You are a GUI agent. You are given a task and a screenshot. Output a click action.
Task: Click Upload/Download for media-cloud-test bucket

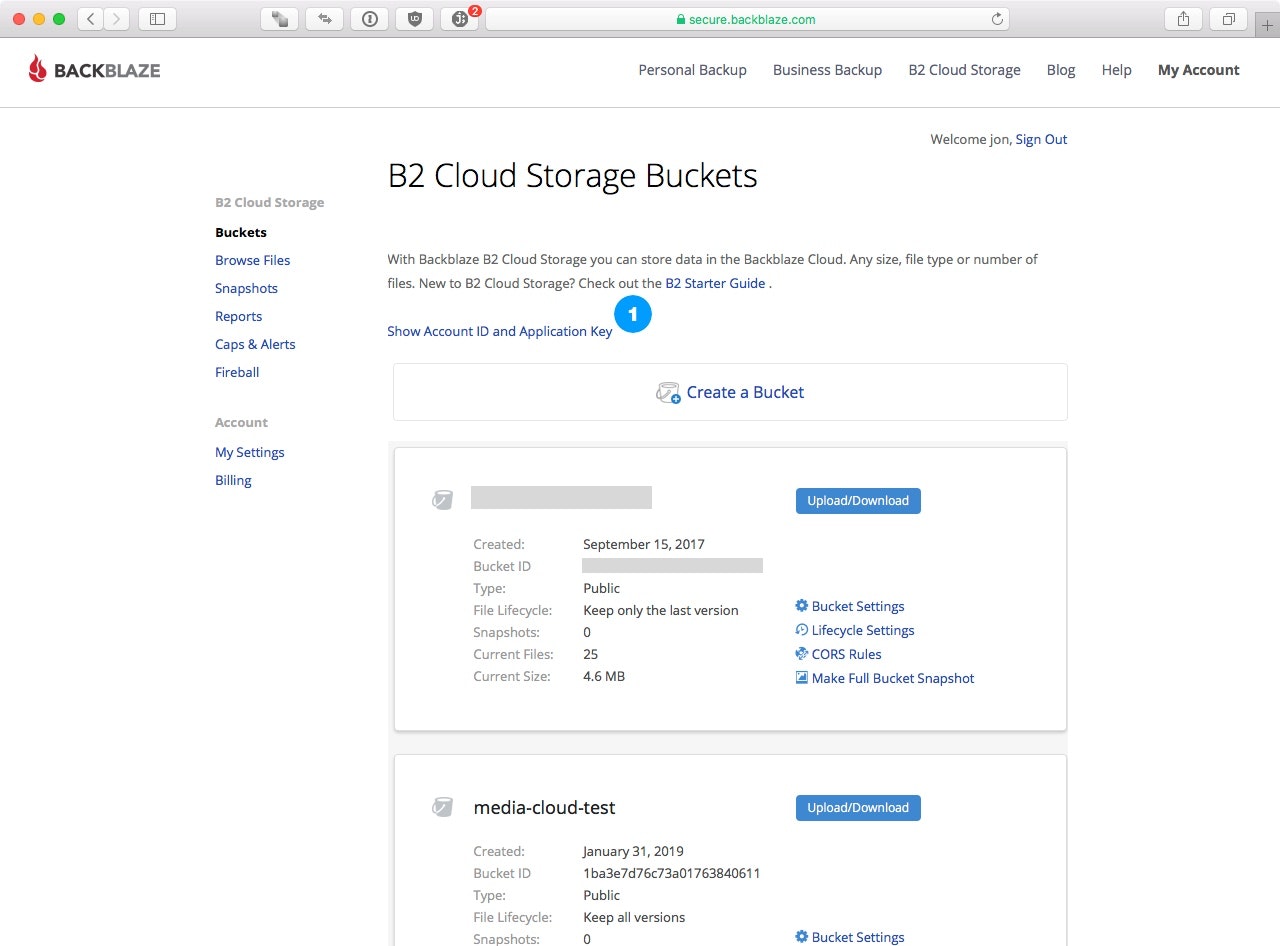[x=858, y=807]
